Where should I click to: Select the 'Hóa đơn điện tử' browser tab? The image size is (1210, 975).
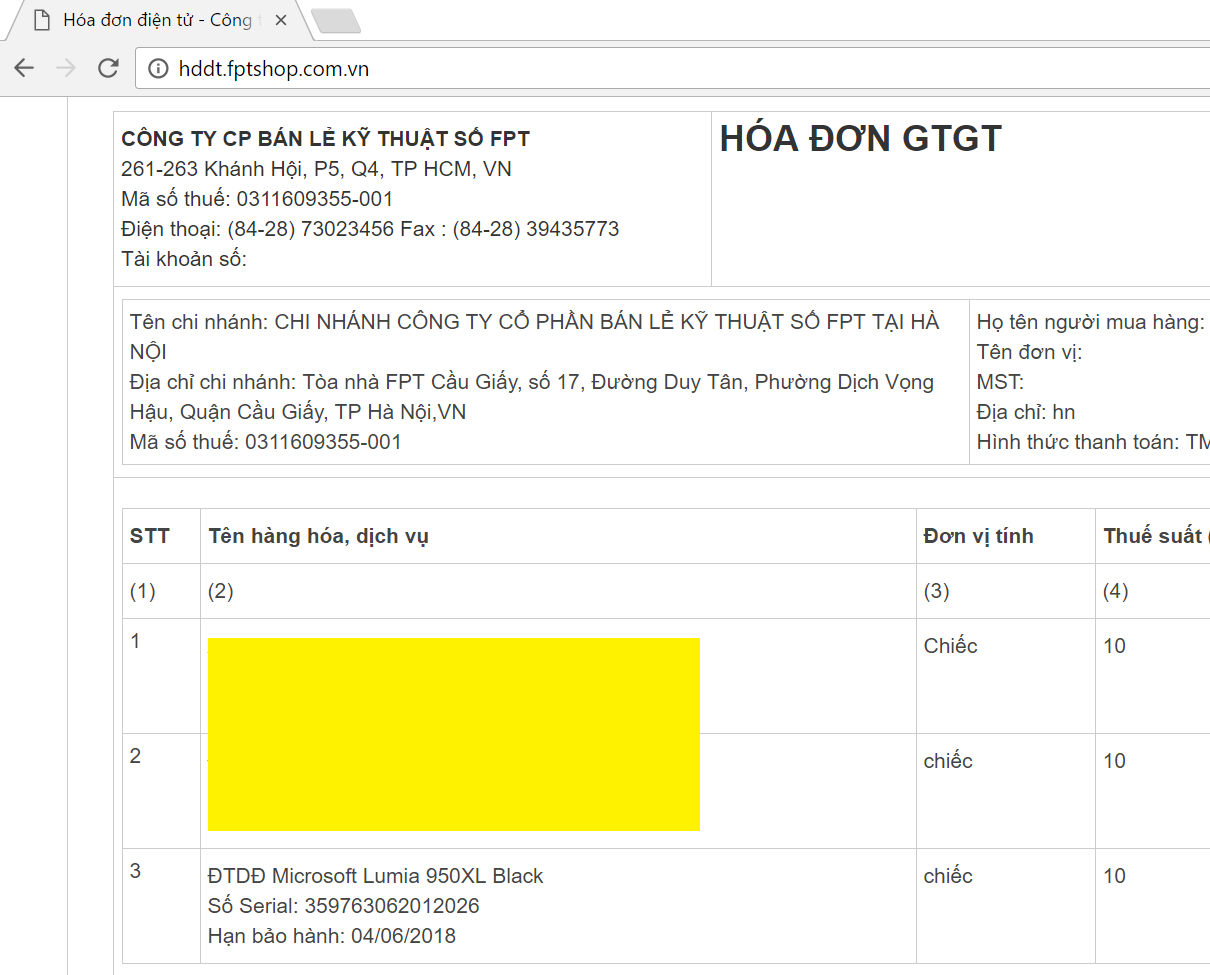click(x=160, y=20)
